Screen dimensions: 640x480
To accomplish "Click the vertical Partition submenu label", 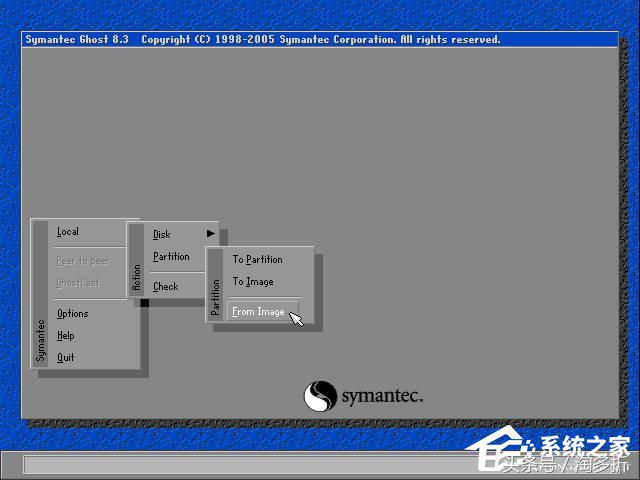I will click(215, 298).
